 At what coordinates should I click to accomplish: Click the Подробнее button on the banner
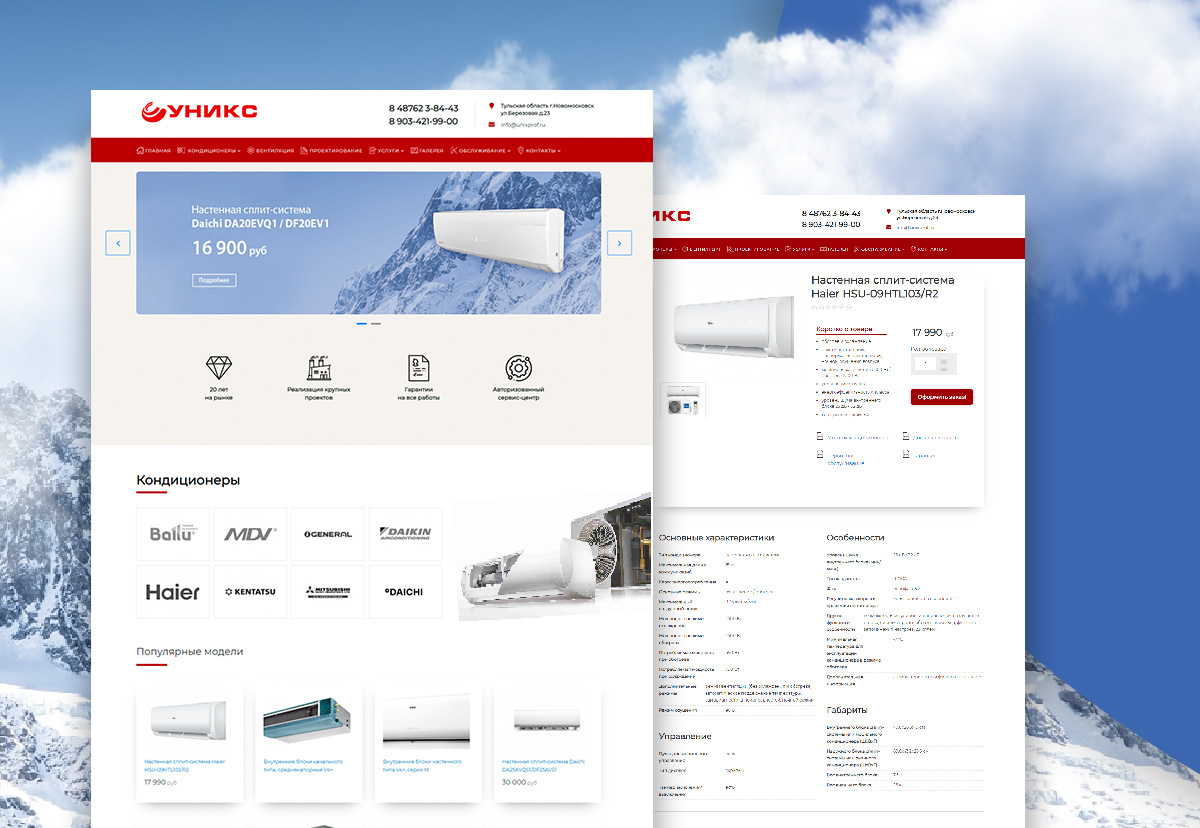click(x=214, y=280)
